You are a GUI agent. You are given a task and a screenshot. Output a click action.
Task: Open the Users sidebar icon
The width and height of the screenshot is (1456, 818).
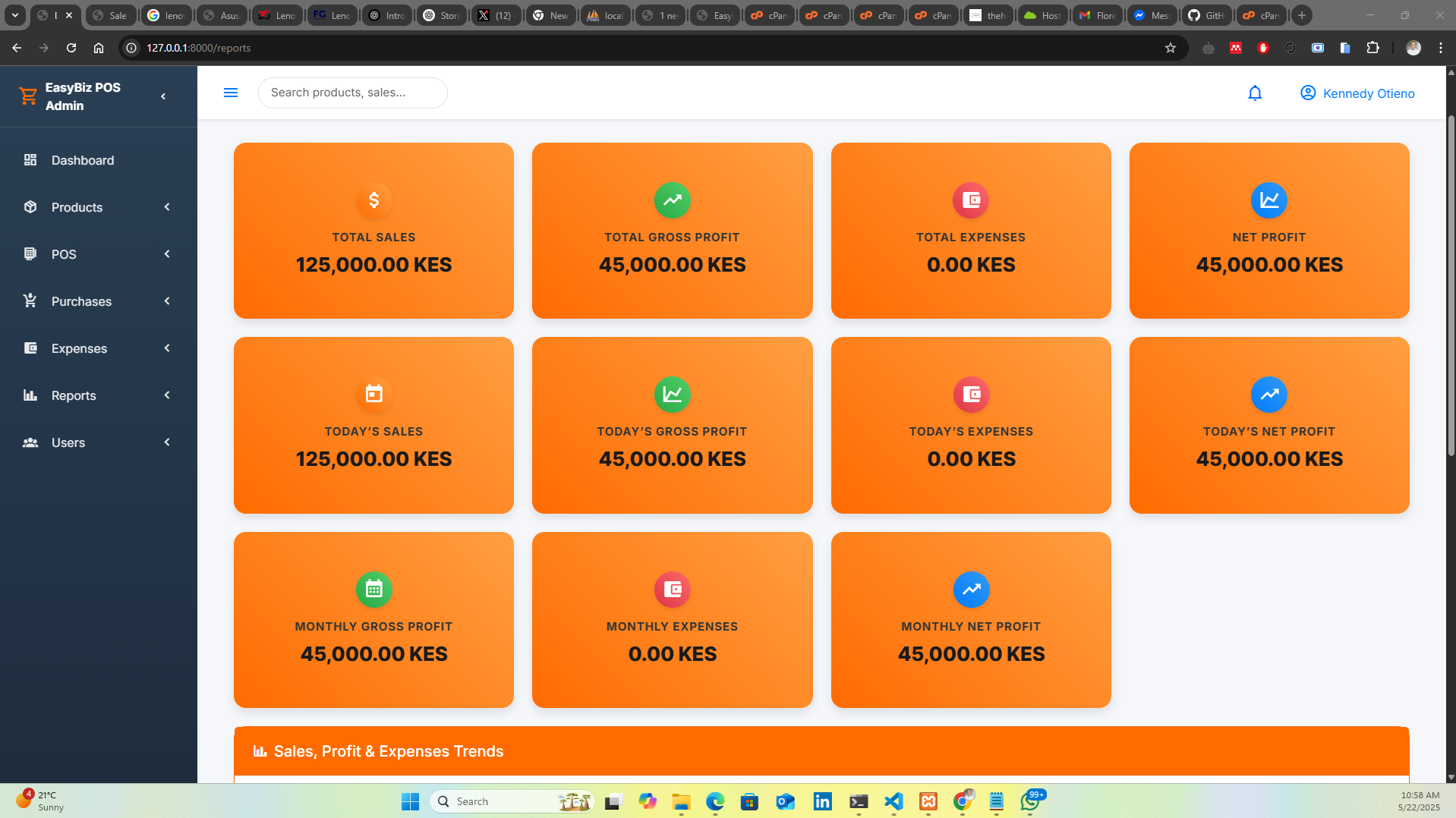click(30, 442)
